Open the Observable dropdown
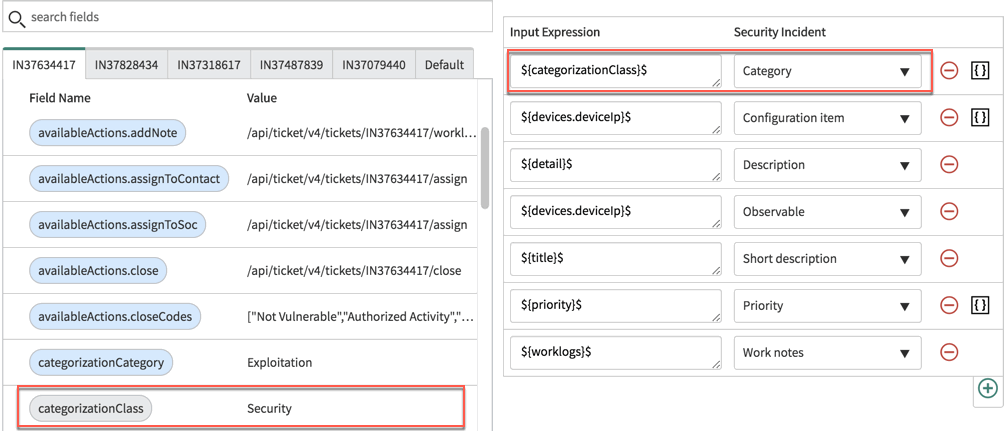The image size is (1004, 431). [827, 212]
